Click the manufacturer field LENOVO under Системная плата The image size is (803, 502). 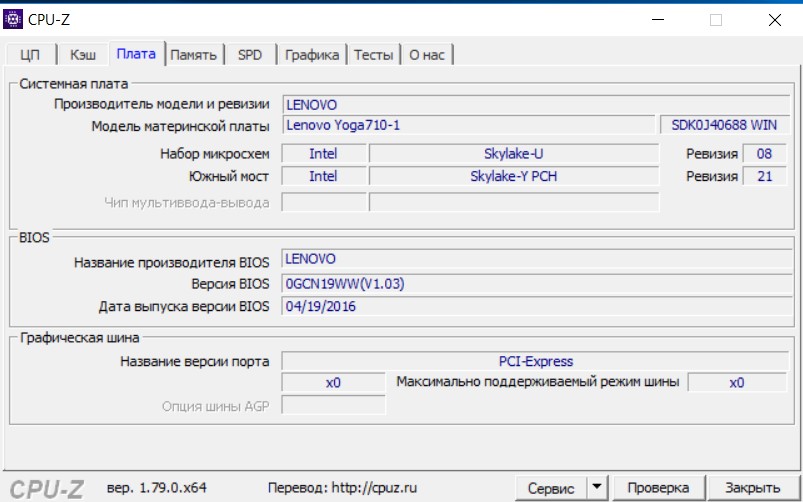pos(536,104)
